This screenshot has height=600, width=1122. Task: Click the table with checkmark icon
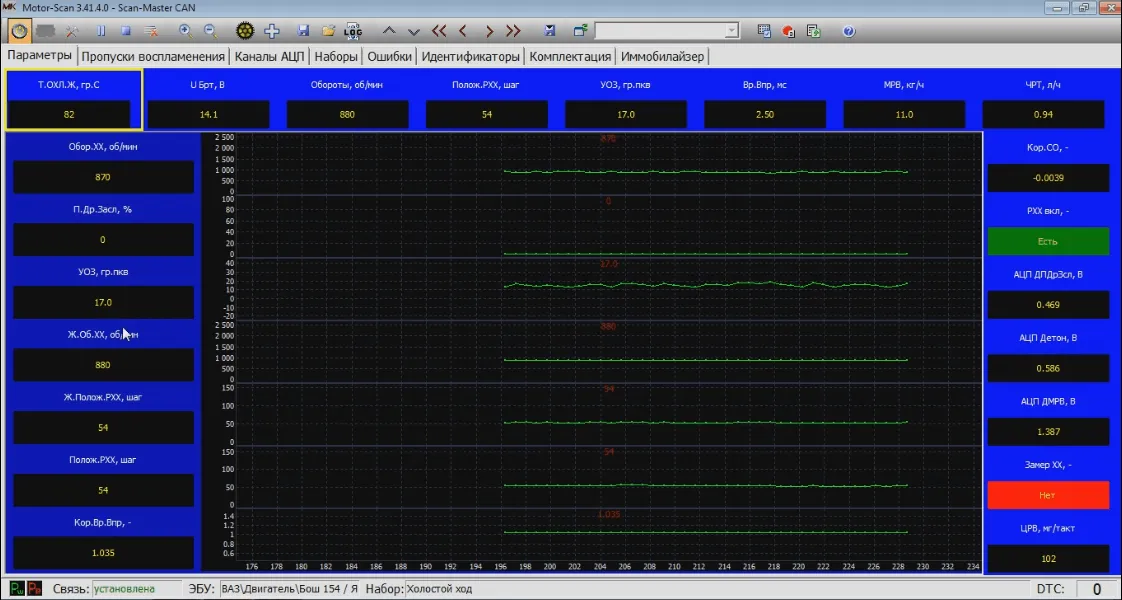(x=764, y=31)
